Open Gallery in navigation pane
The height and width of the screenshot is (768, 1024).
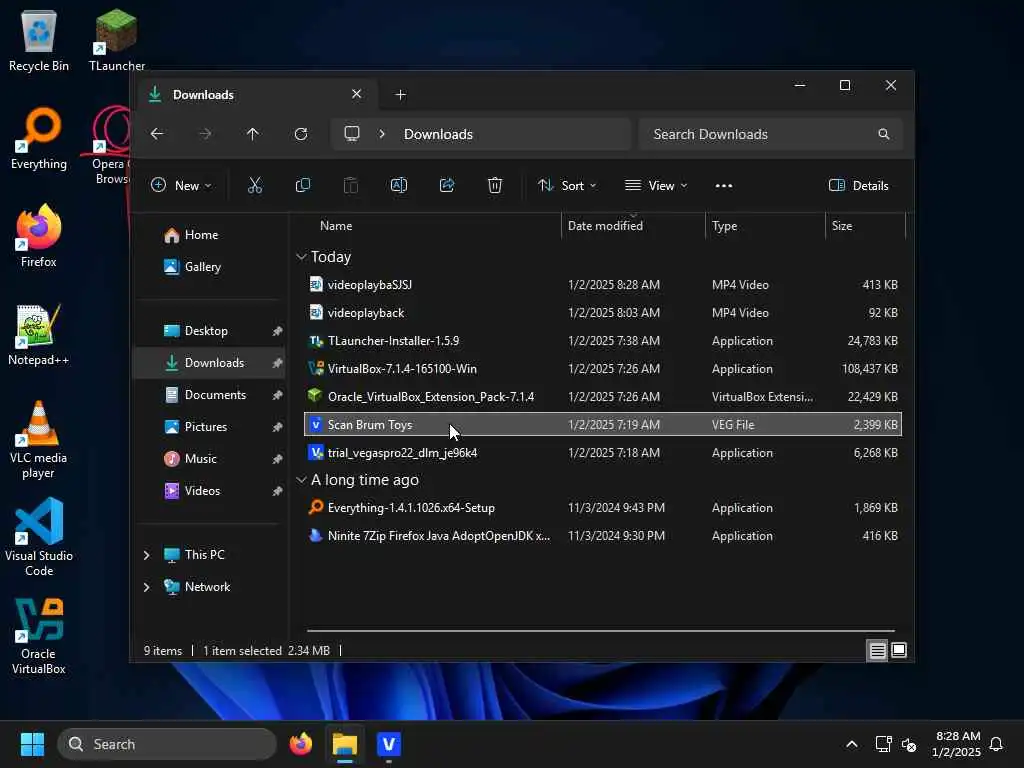202,266
